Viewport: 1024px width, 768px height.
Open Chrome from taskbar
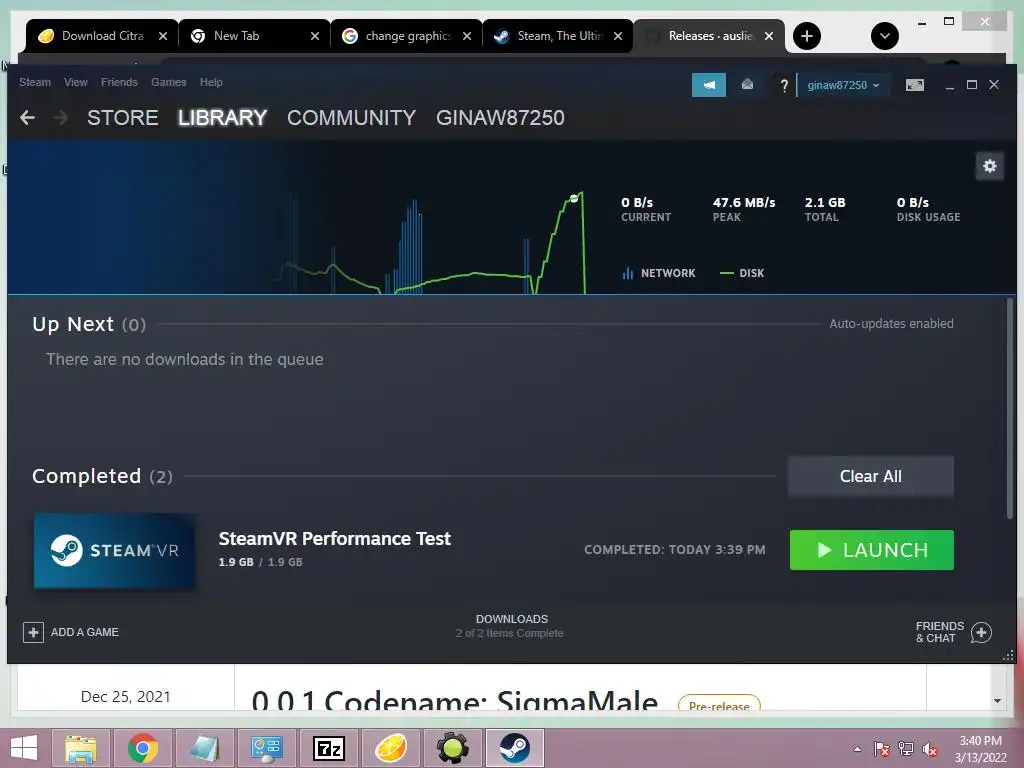coord(143,748)
